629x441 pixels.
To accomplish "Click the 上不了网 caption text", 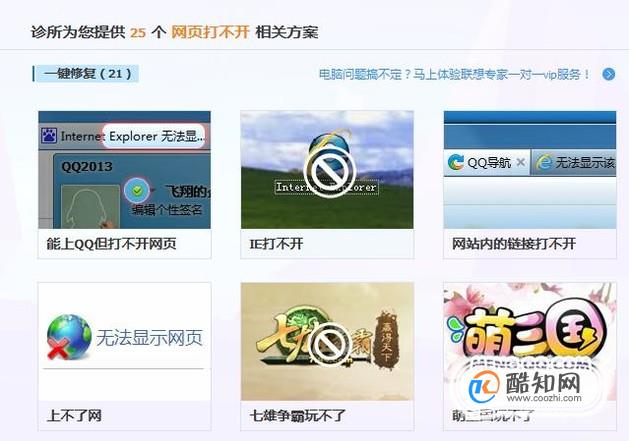I will 74,416.
